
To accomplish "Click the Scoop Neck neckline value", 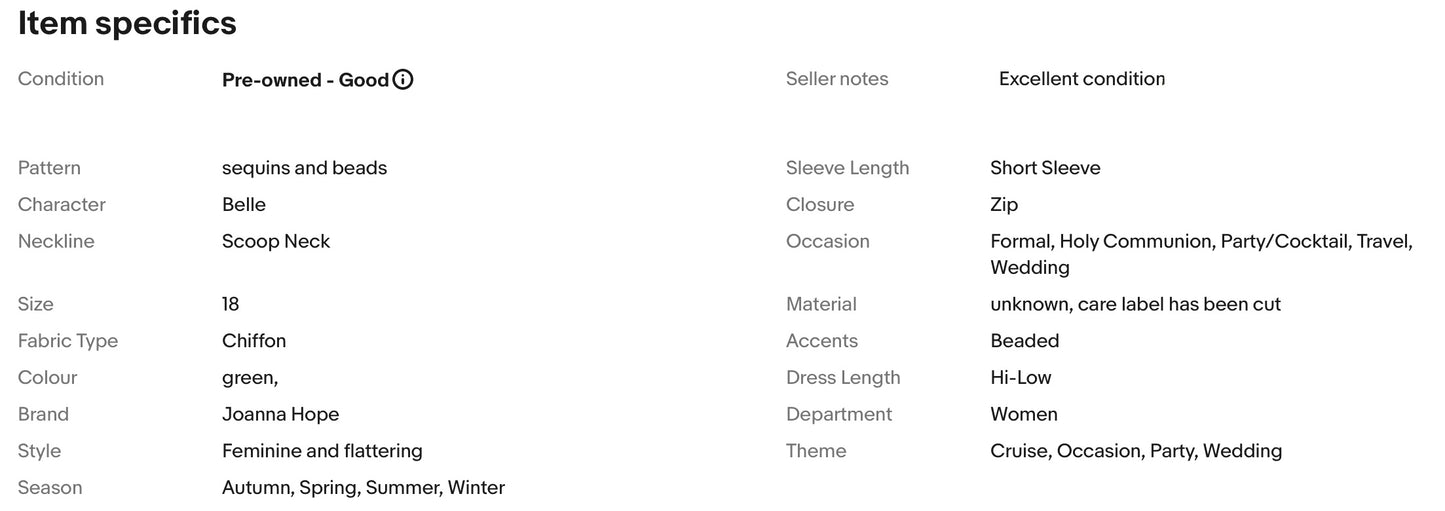I will click(x=276, y=241).
